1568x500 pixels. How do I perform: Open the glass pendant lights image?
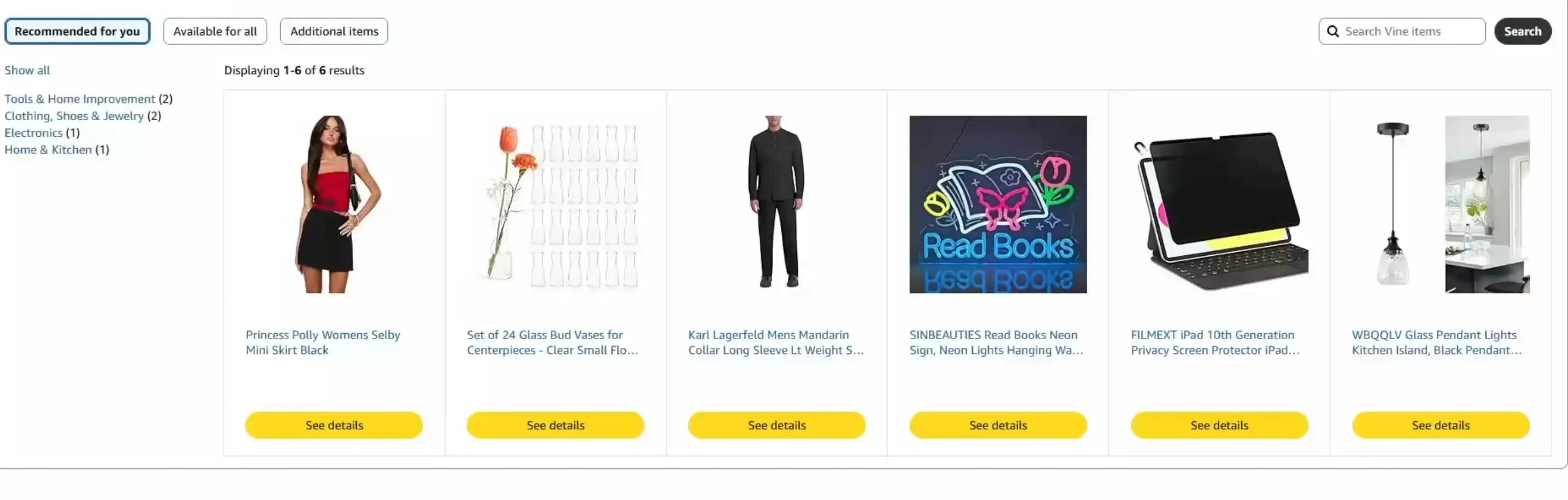coord(1441,204)
